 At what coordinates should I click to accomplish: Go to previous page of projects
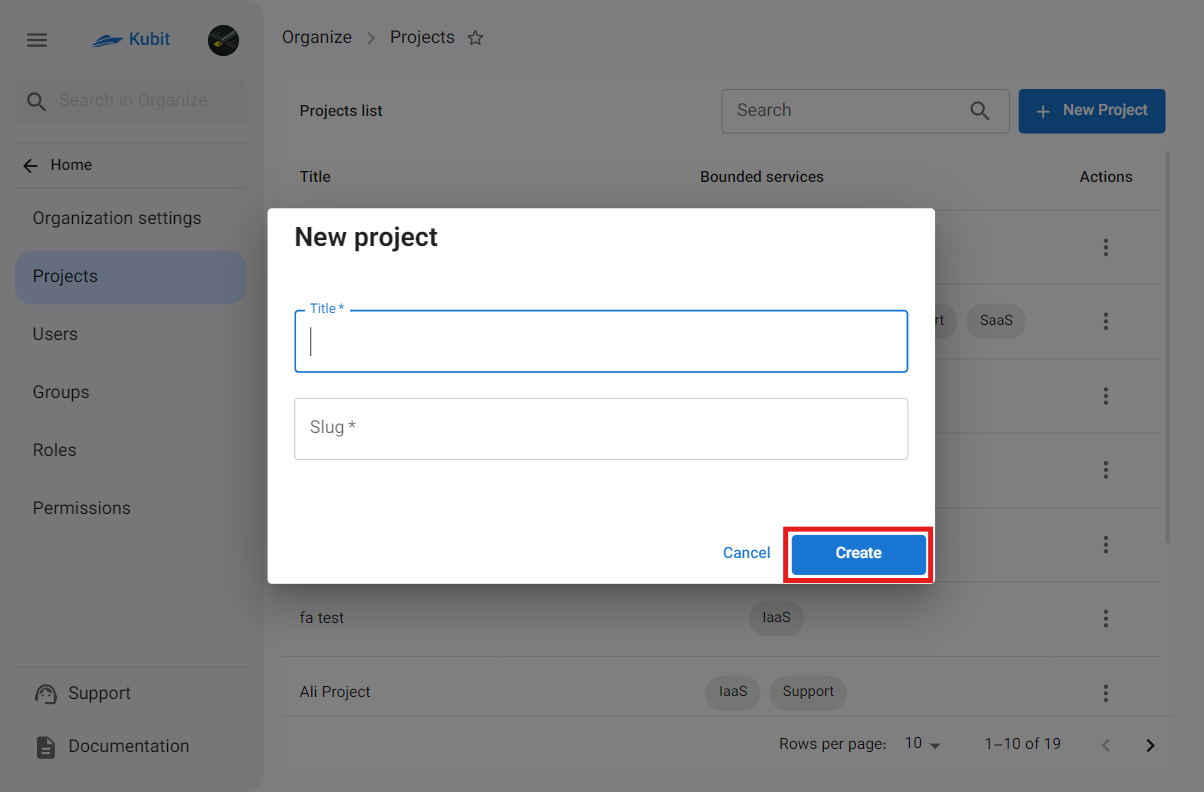[x=1106, y=745]
